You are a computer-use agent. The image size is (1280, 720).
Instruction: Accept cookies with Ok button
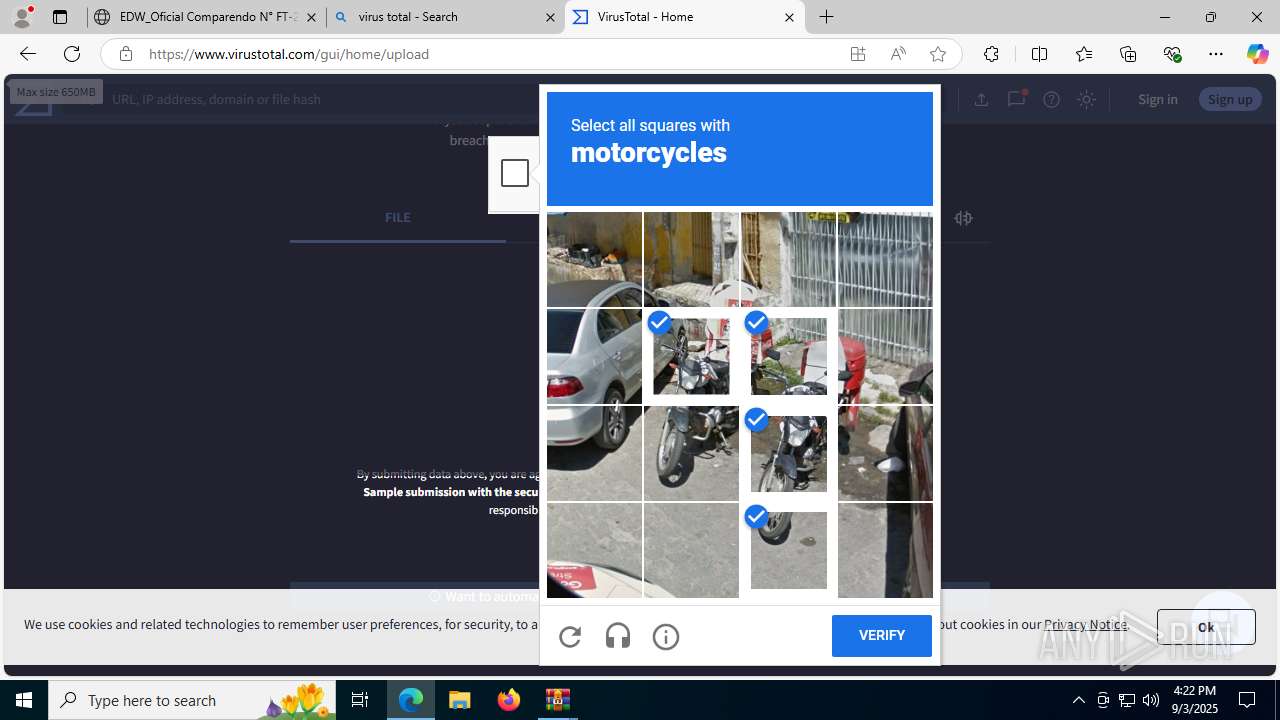[x=1206, y=627]
